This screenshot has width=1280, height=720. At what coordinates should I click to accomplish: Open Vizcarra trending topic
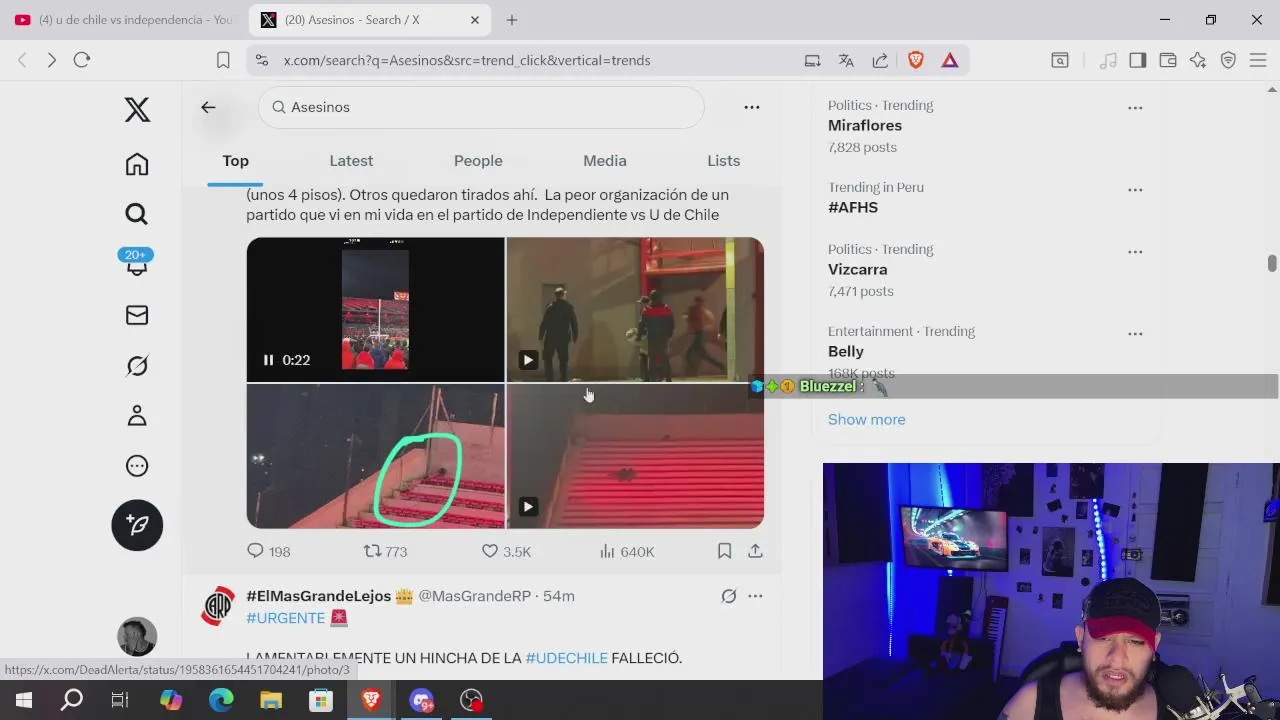tap(857, 269)
